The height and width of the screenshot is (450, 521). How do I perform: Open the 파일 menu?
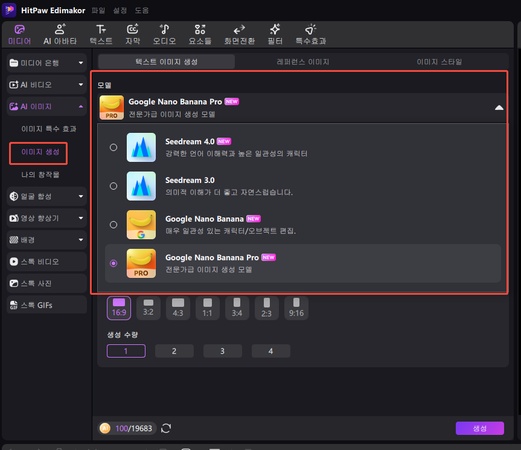[x=98, y=10]
